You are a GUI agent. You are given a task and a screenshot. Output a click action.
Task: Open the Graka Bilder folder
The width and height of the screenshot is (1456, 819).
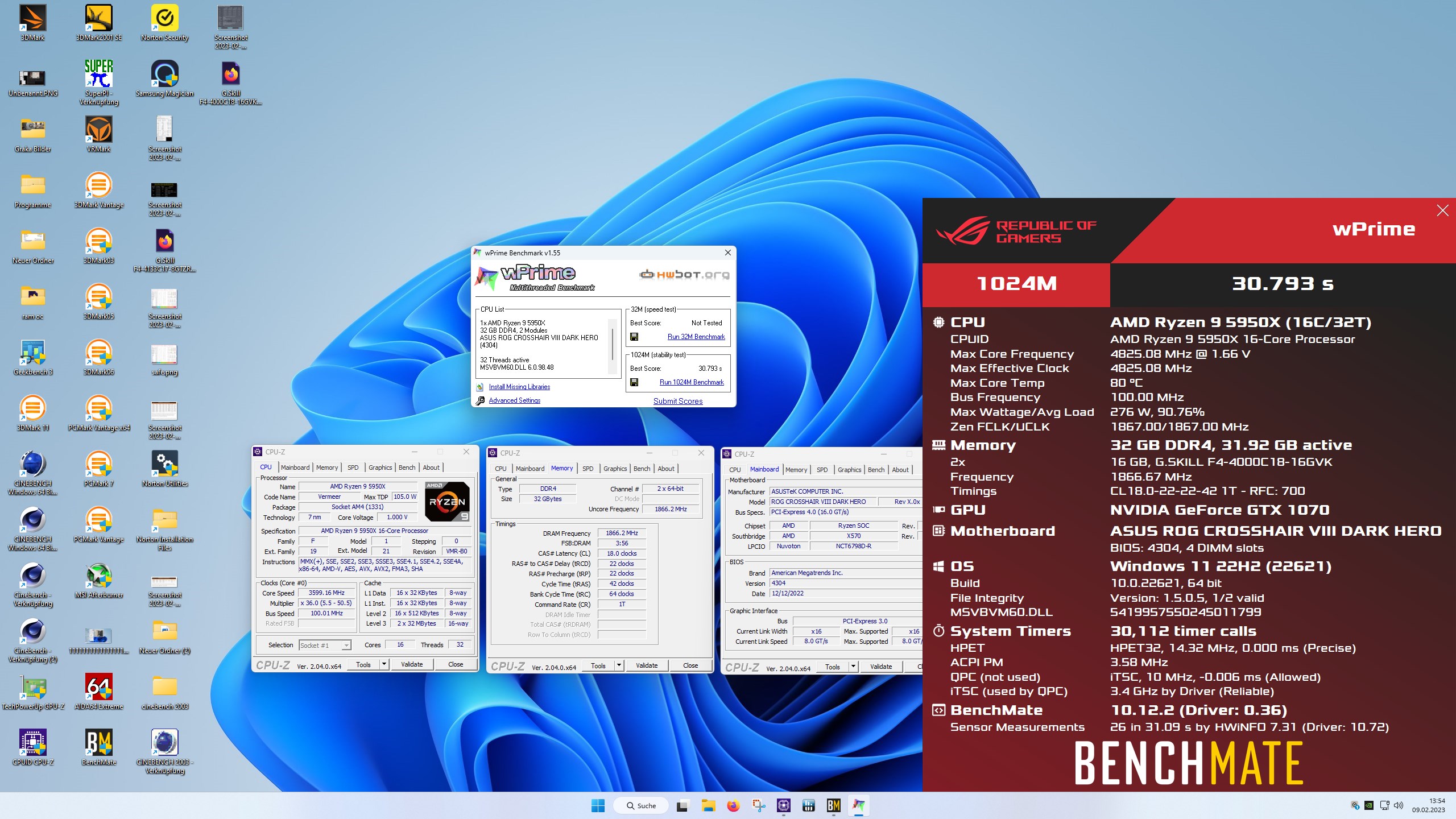click(x=32, y=134)
